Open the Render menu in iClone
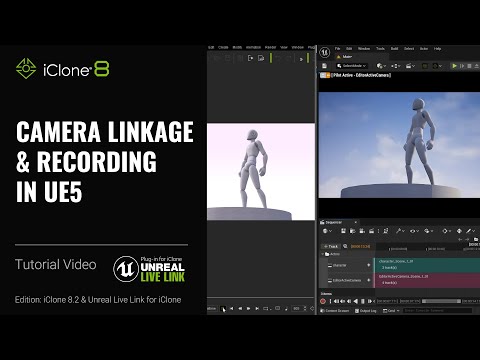Viewport: 480px width, 360px height. (270, 47)
